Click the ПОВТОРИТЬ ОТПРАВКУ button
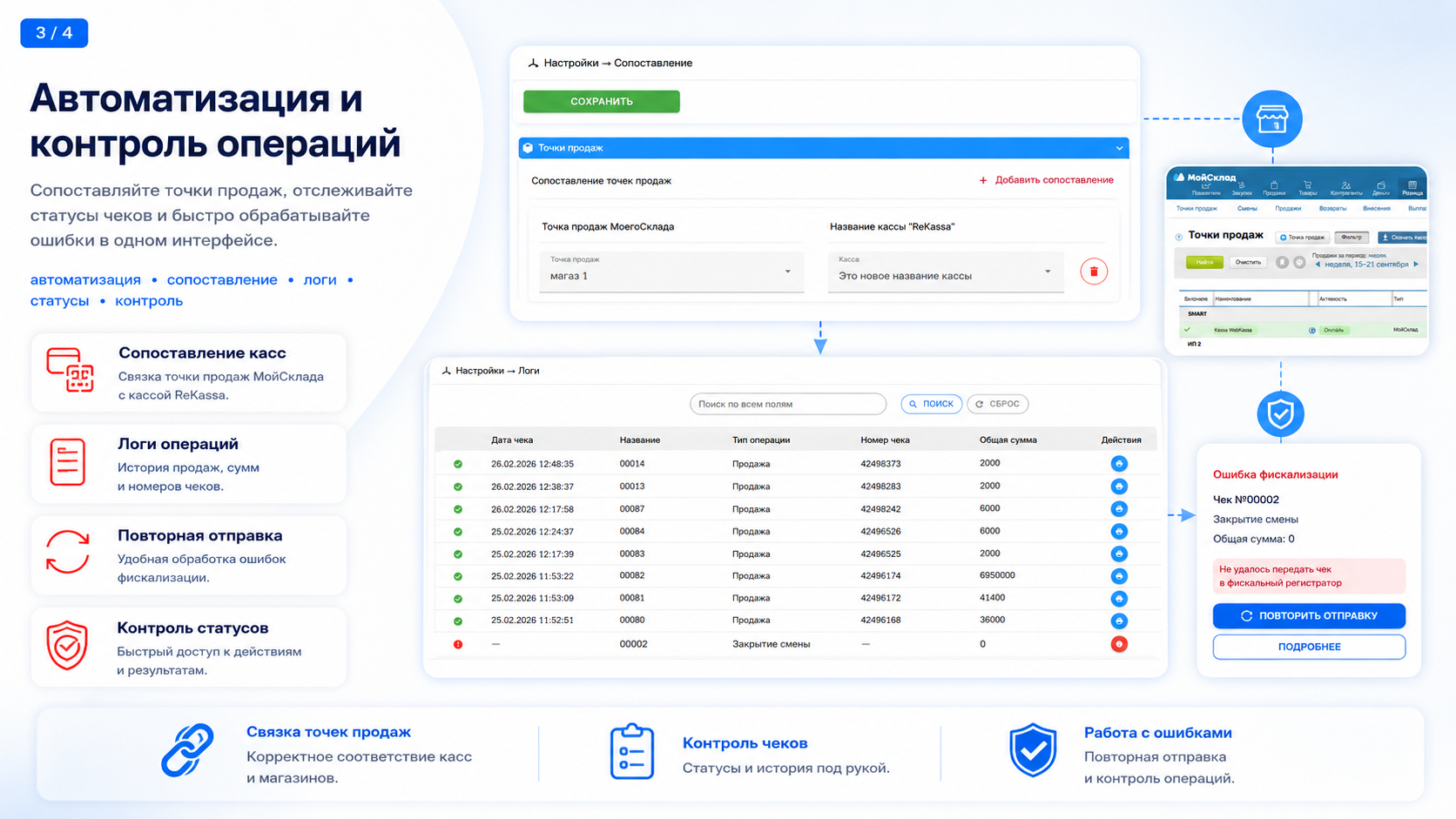 [1309, 615]
